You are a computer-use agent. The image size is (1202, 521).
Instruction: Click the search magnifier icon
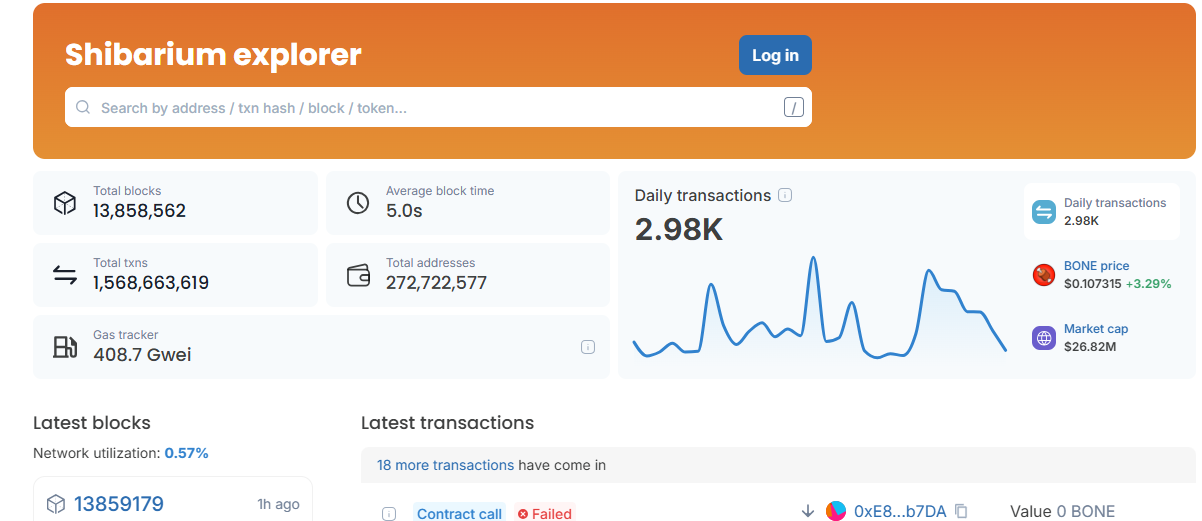(x=83, y=107)
